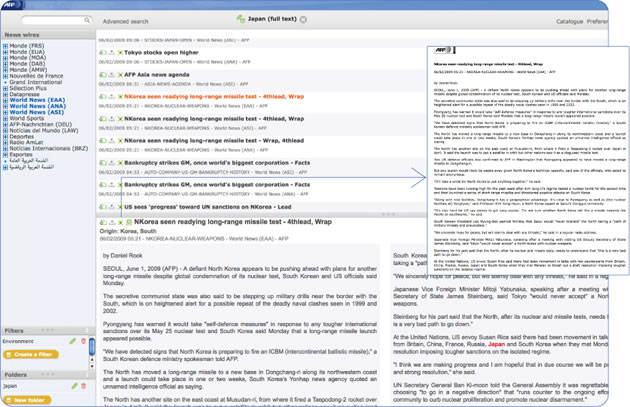The image size is (630, 407).
Task: Click the green icon beside Japan (full text)
Action: point(241,18)
